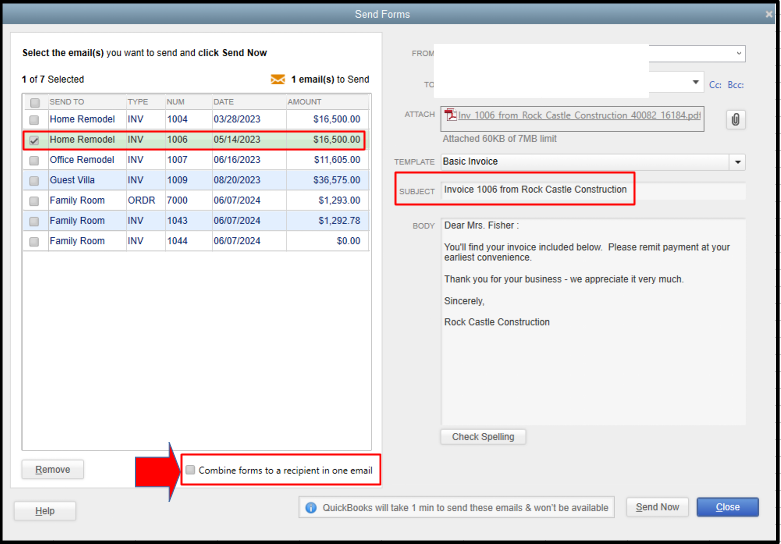Click the Rock Castle Construction signature line

click(497, 322)
